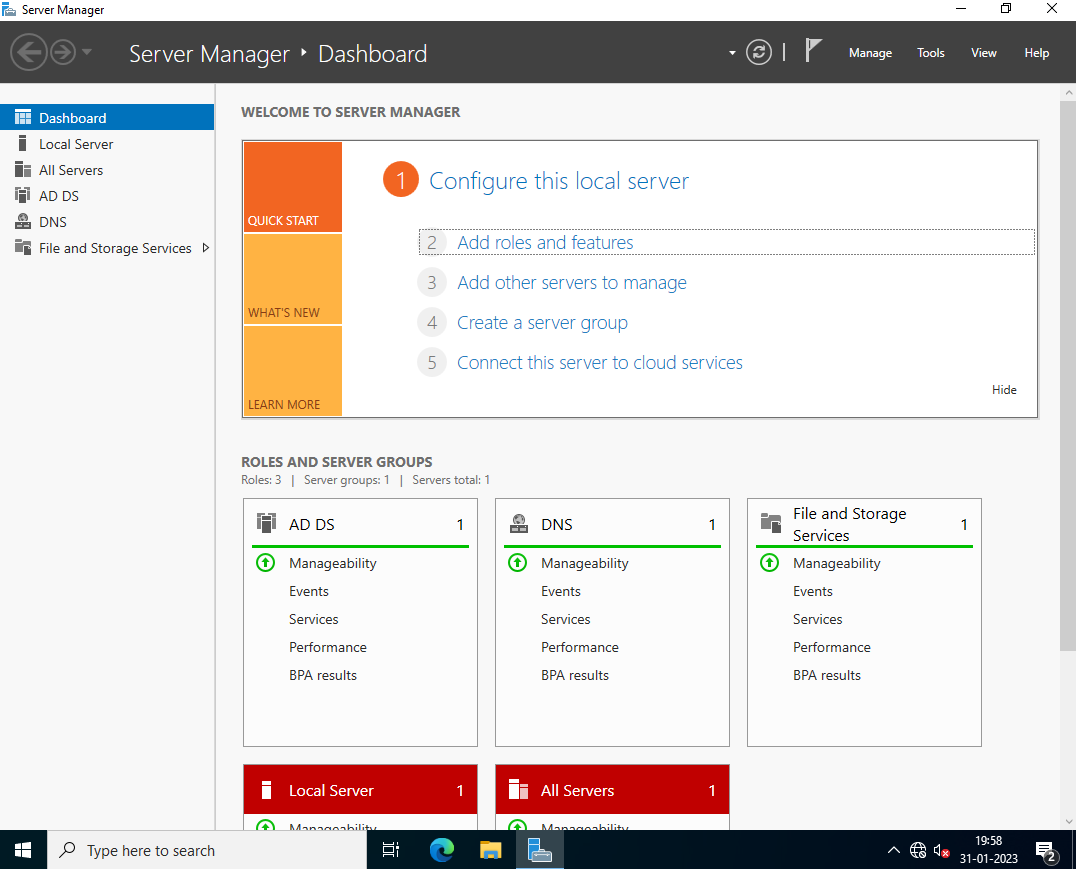The height and width of the screenshot is (869, 1076).
Task: Open BPA results in File and Storage tile
Action: 827,675
